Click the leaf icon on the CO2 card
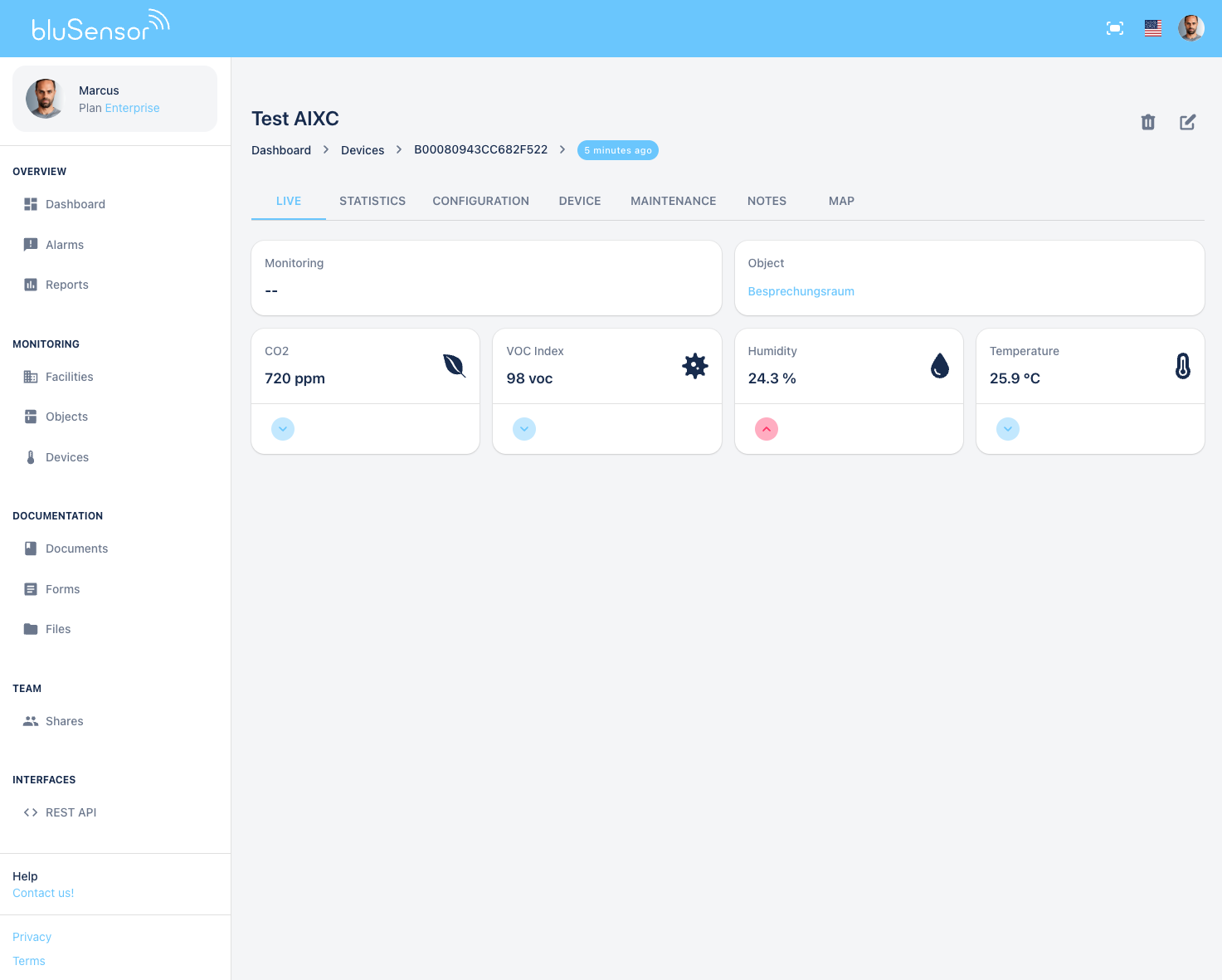The height and width of the screenshot is (980, 1222). tap(453, 366)
